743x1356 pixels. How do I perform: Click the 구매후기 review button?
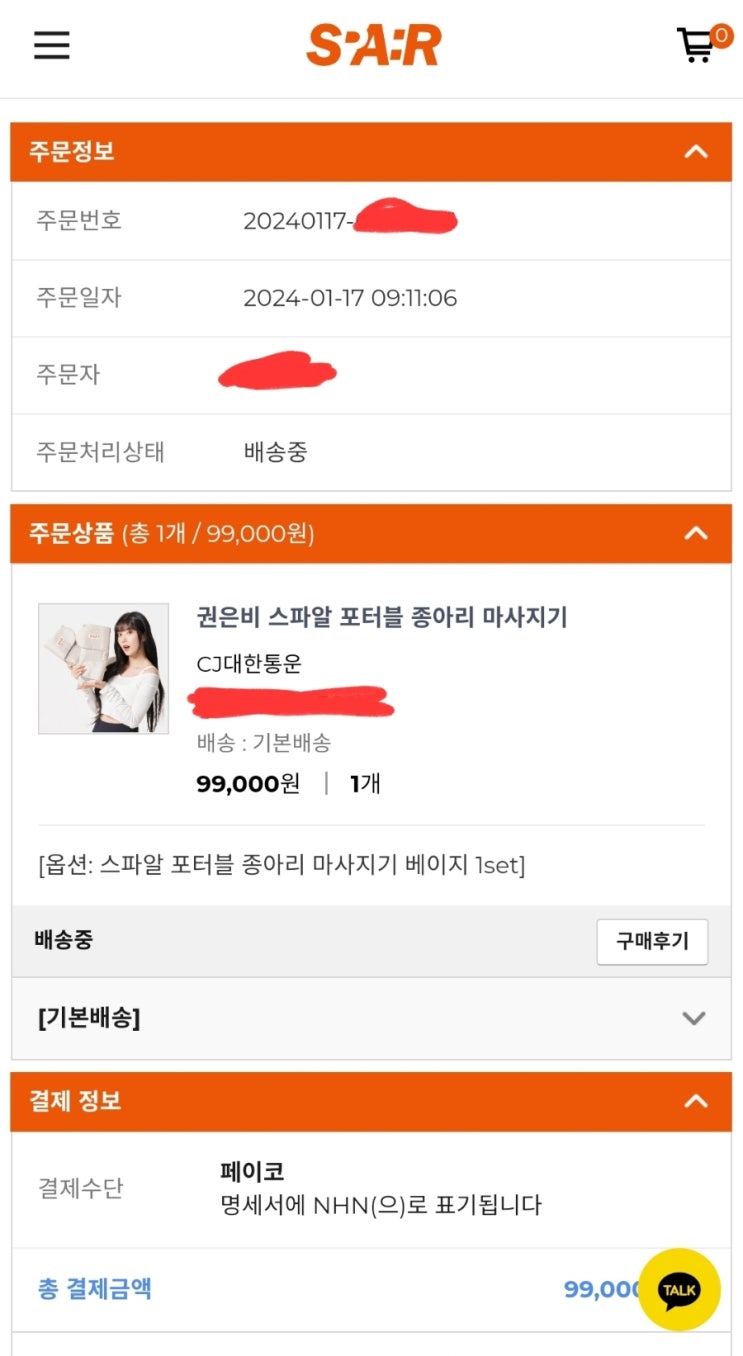coord(652,942)
